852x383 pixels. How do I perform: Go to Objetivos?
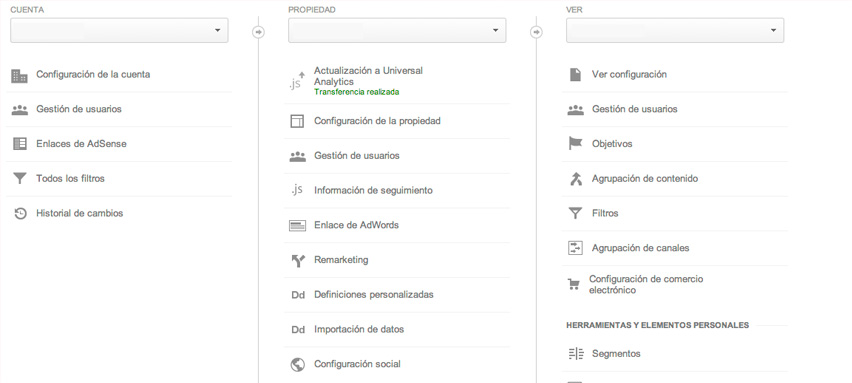tap(612, 144)
